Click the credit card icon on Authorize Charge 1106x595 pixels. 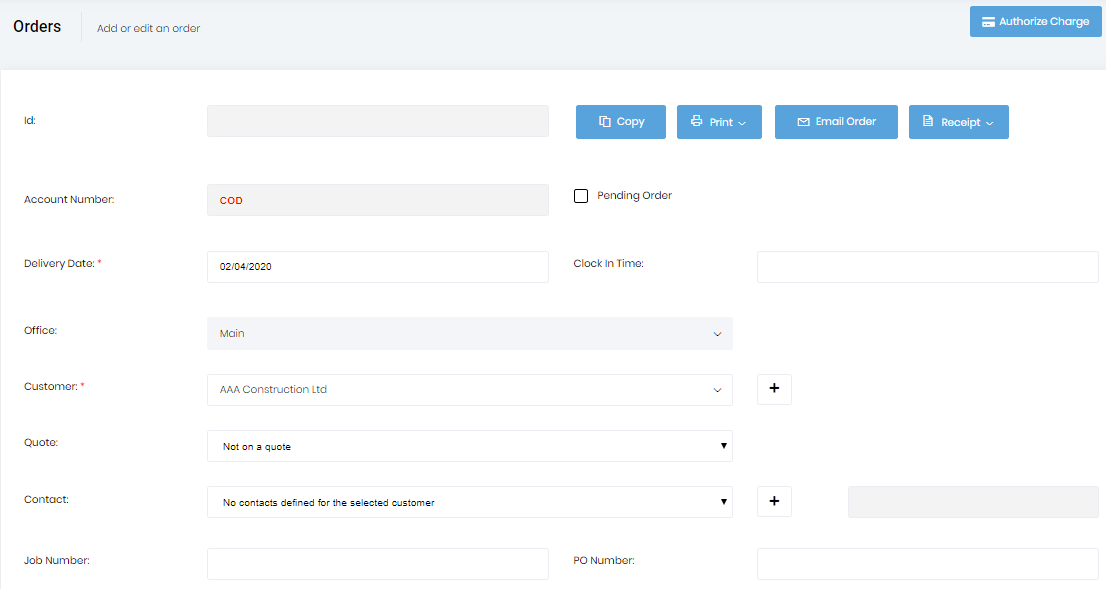click(989, 21)
